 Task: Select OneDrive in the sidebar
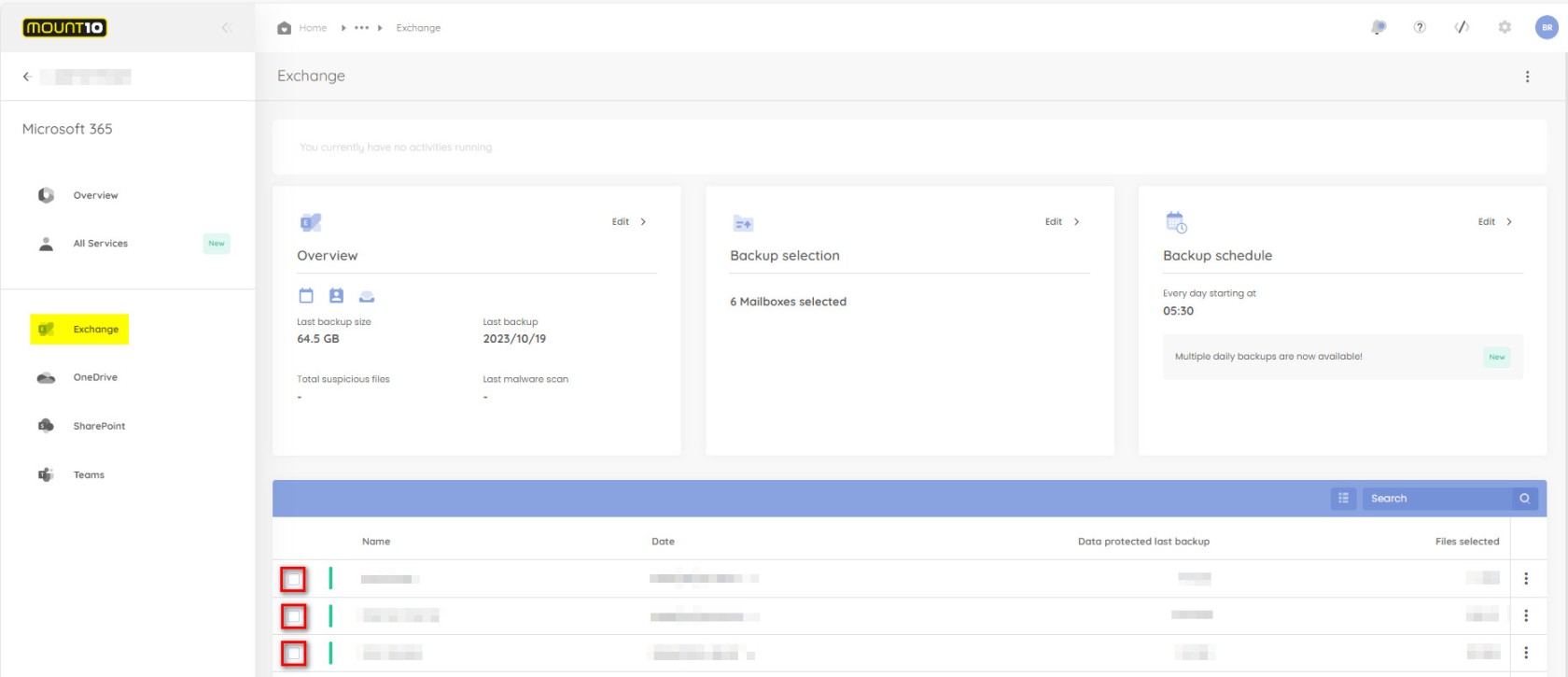(94, 378)
